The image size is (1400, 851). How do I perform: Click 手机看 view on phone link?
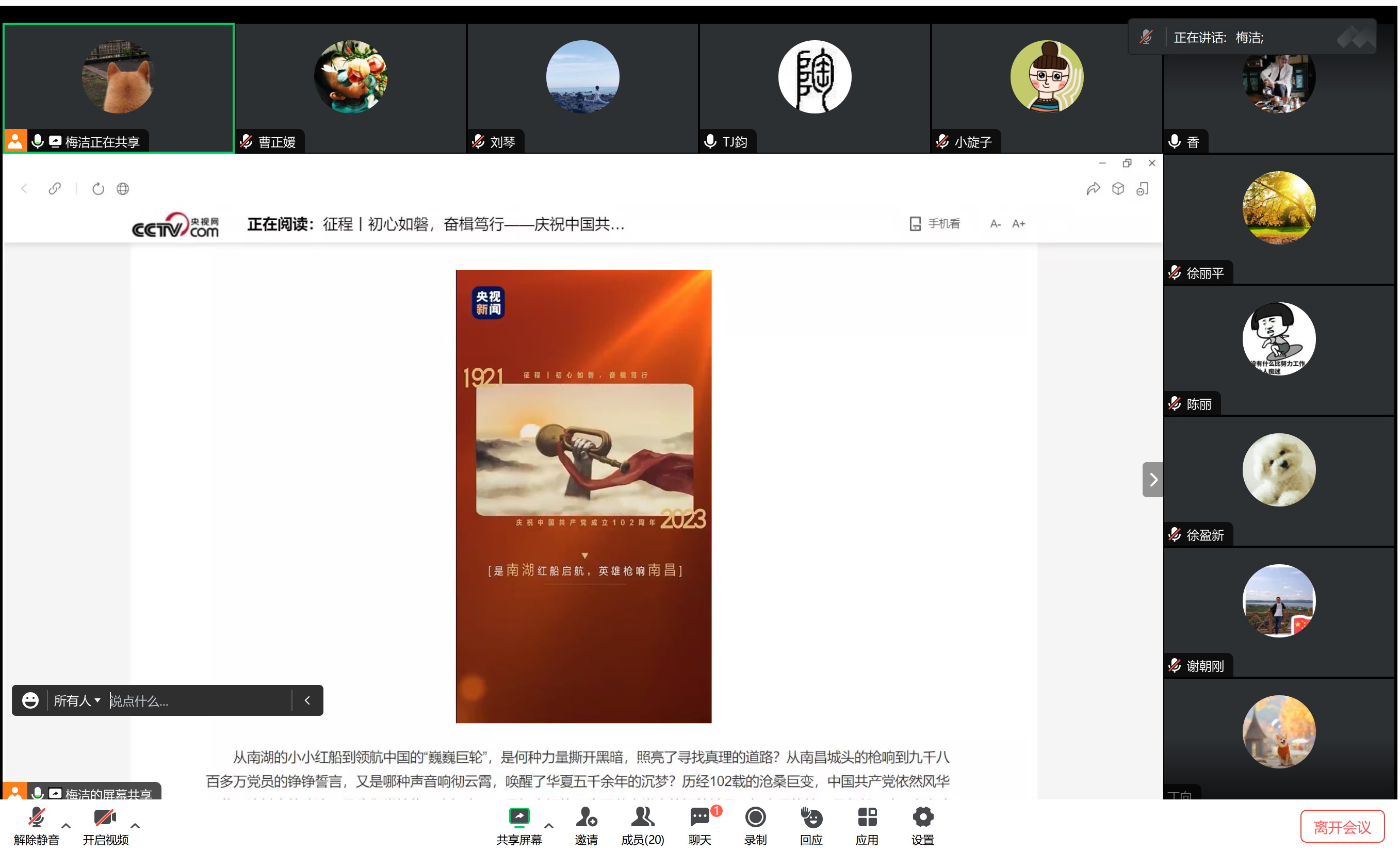coord(935,224)
